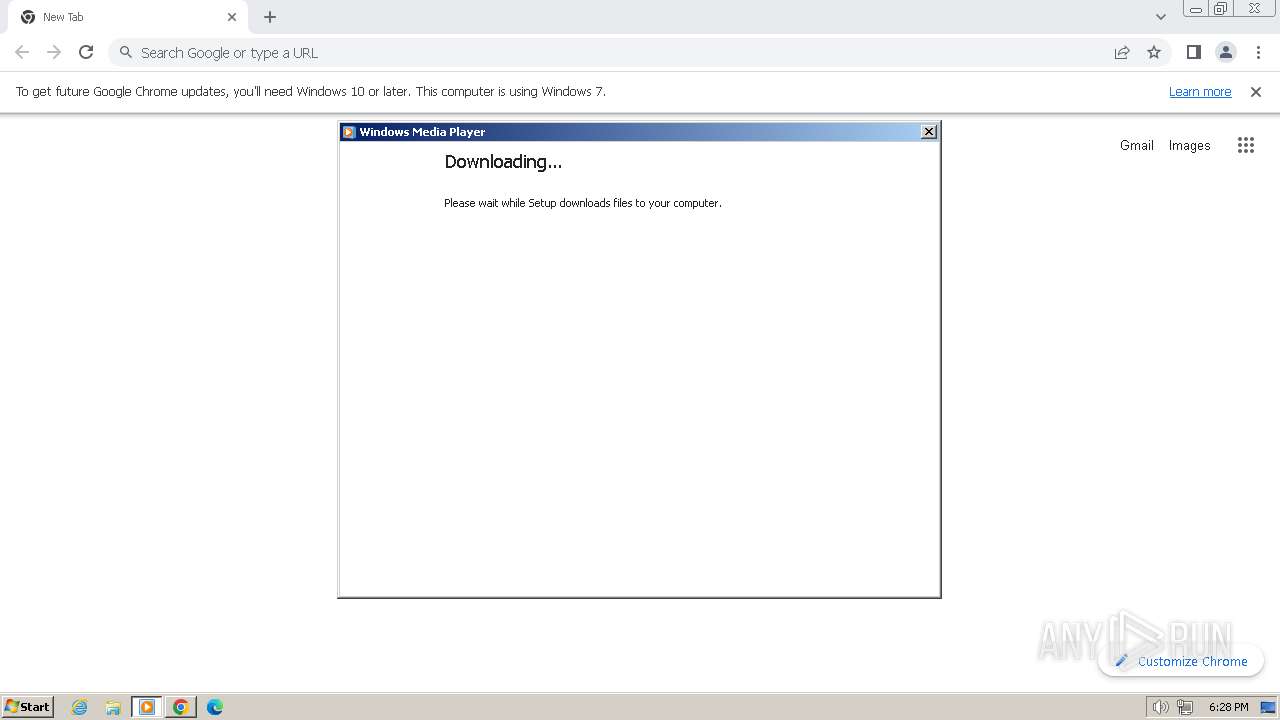Dismiss the Chrome update notification bar

point(1256,91)
